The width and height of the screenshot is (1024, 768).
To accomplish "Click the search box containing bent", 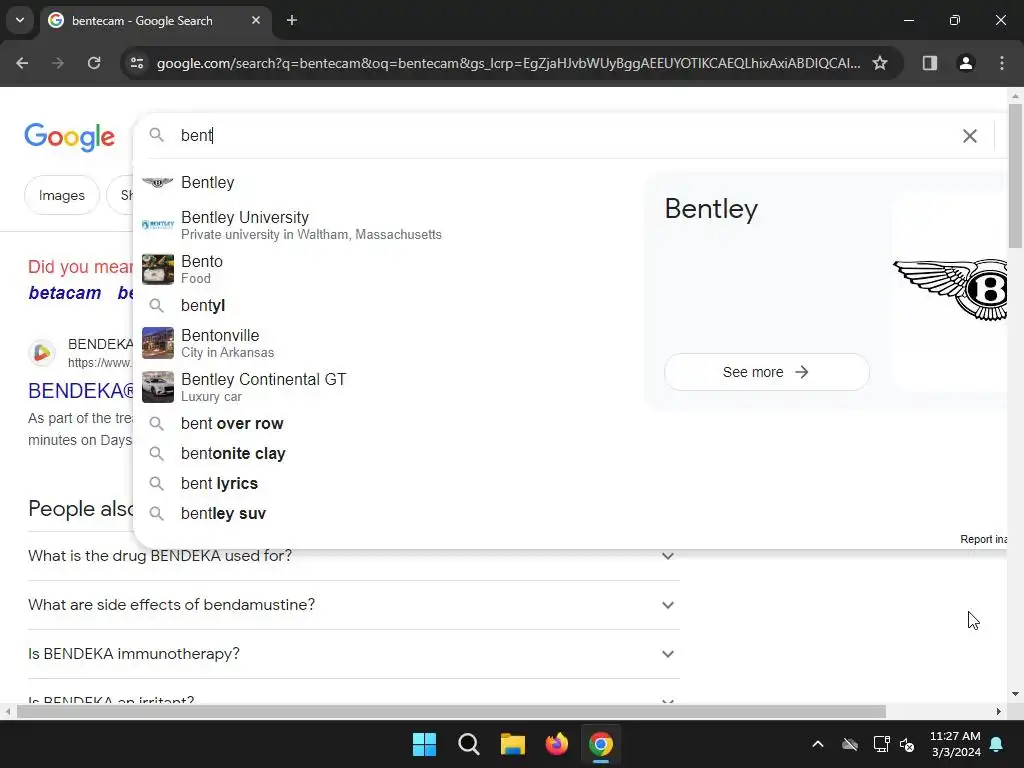I will (562, 135).
